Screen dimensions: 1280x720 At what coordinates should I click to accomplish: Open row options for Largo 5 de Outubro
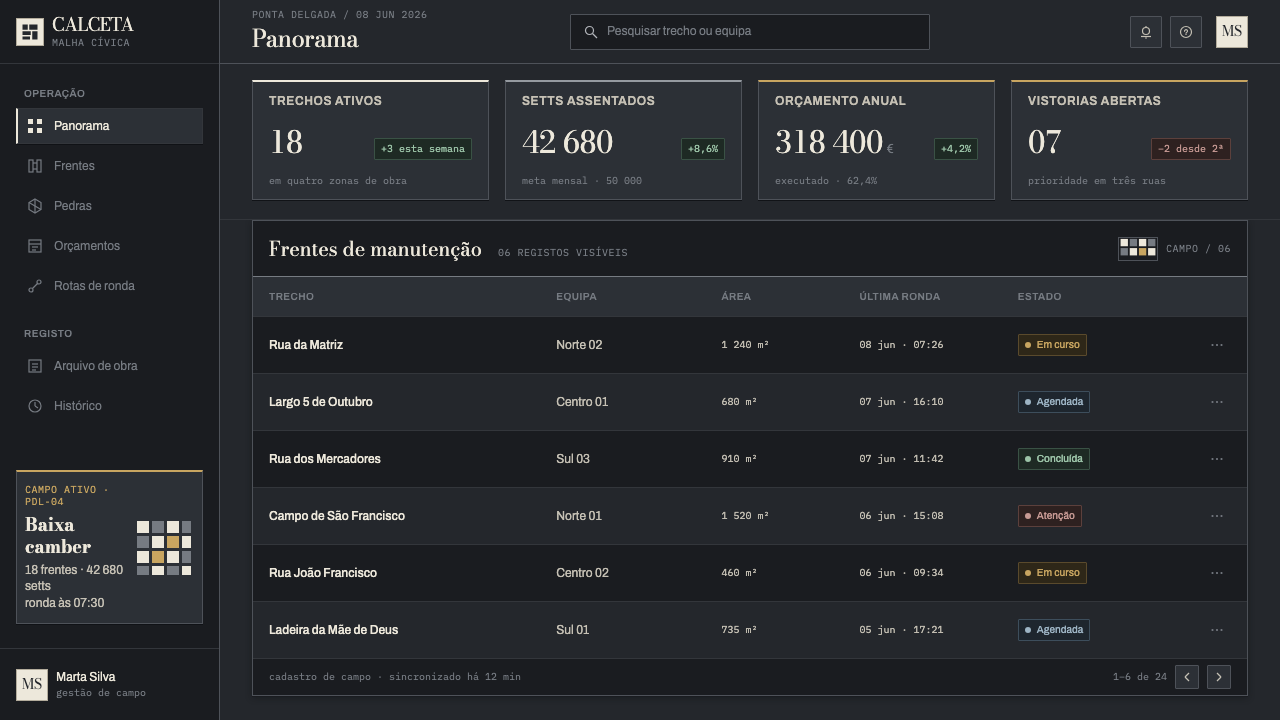point(1217,402)
